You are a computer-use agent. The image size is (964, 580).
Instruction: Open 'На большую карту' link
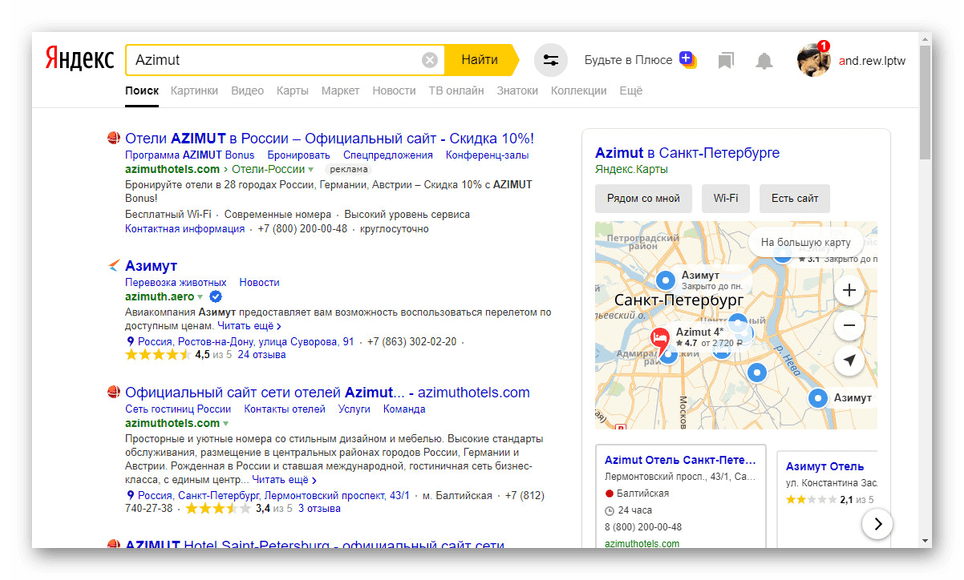(x=805, y=242)
